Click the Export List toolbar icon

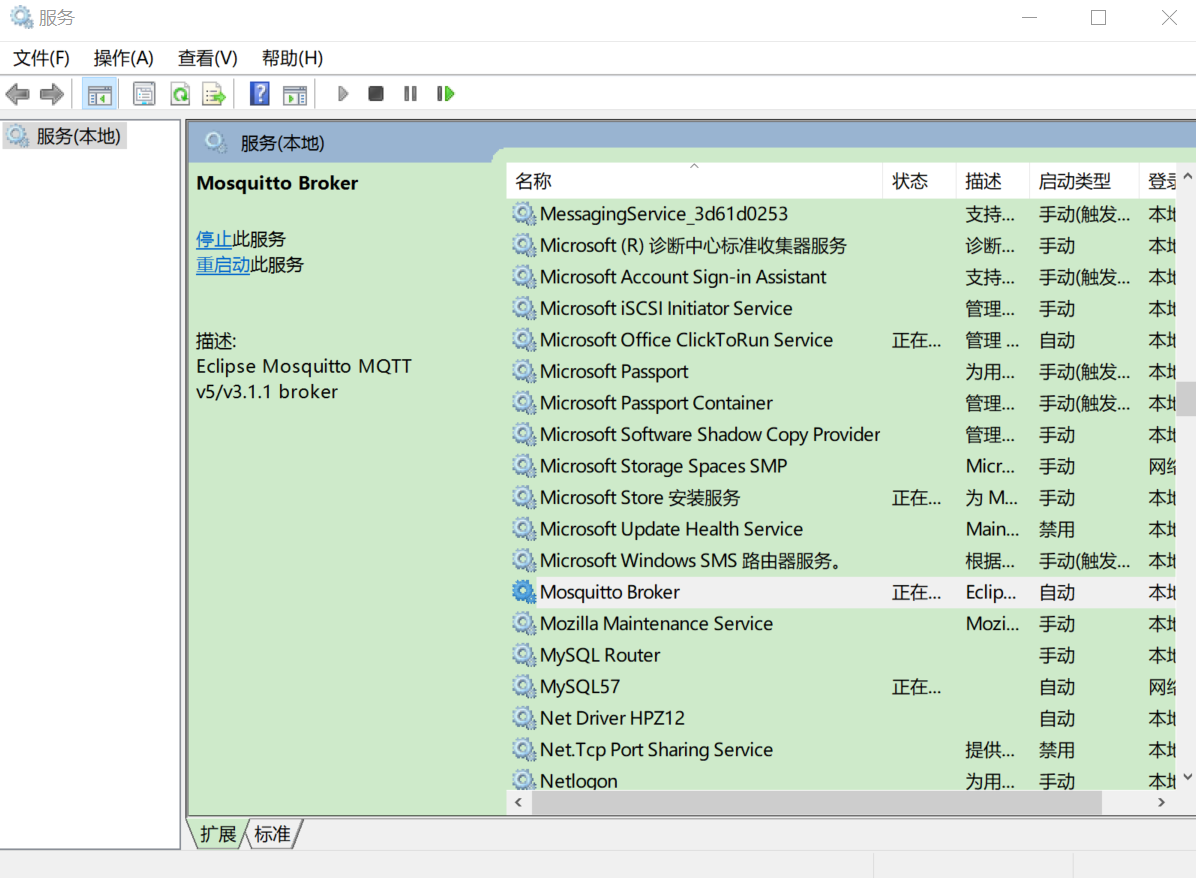[x=214, y=94]
